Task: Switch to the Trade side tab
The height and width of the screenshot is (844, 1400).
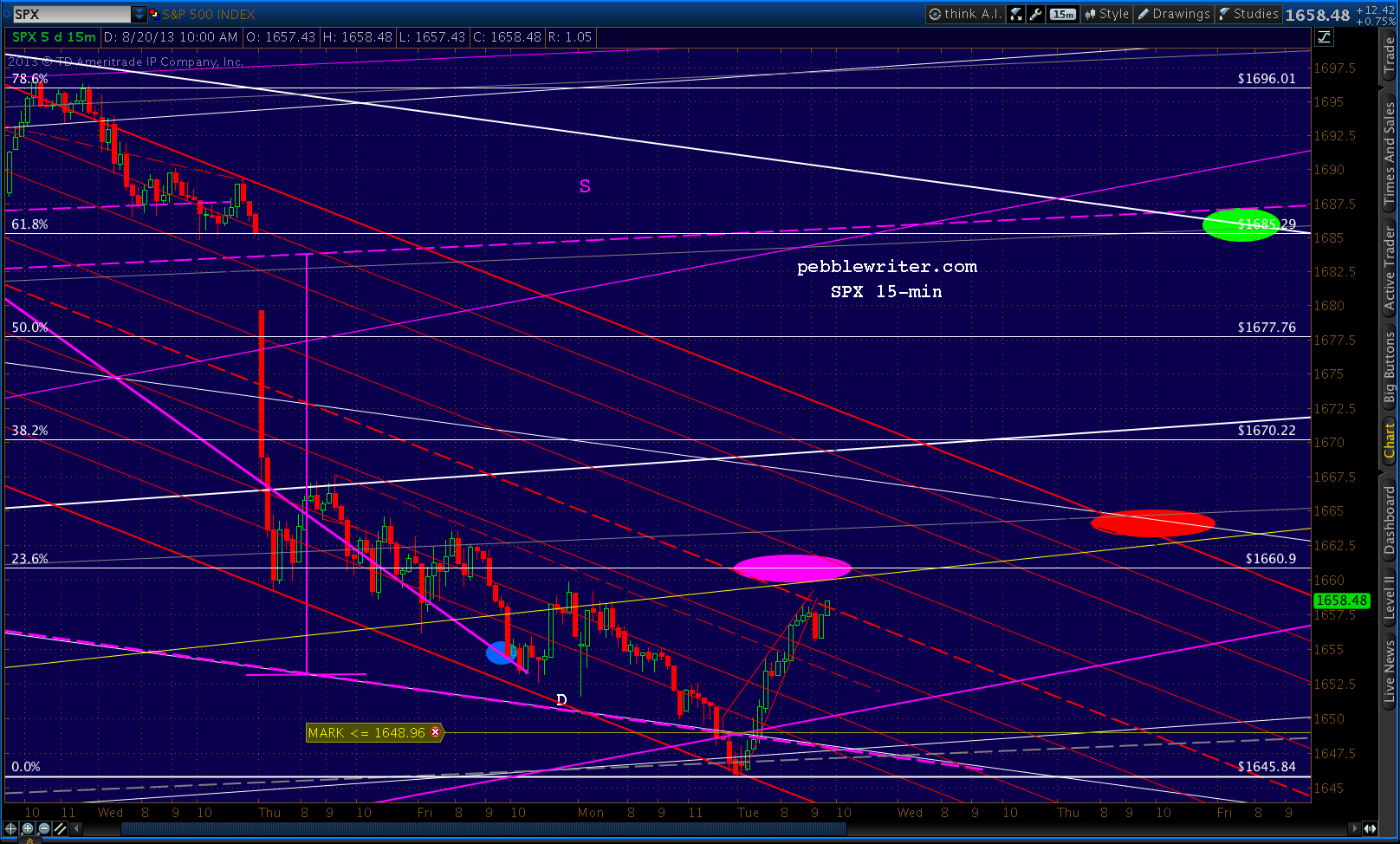Action: (x=1390, y=55)
